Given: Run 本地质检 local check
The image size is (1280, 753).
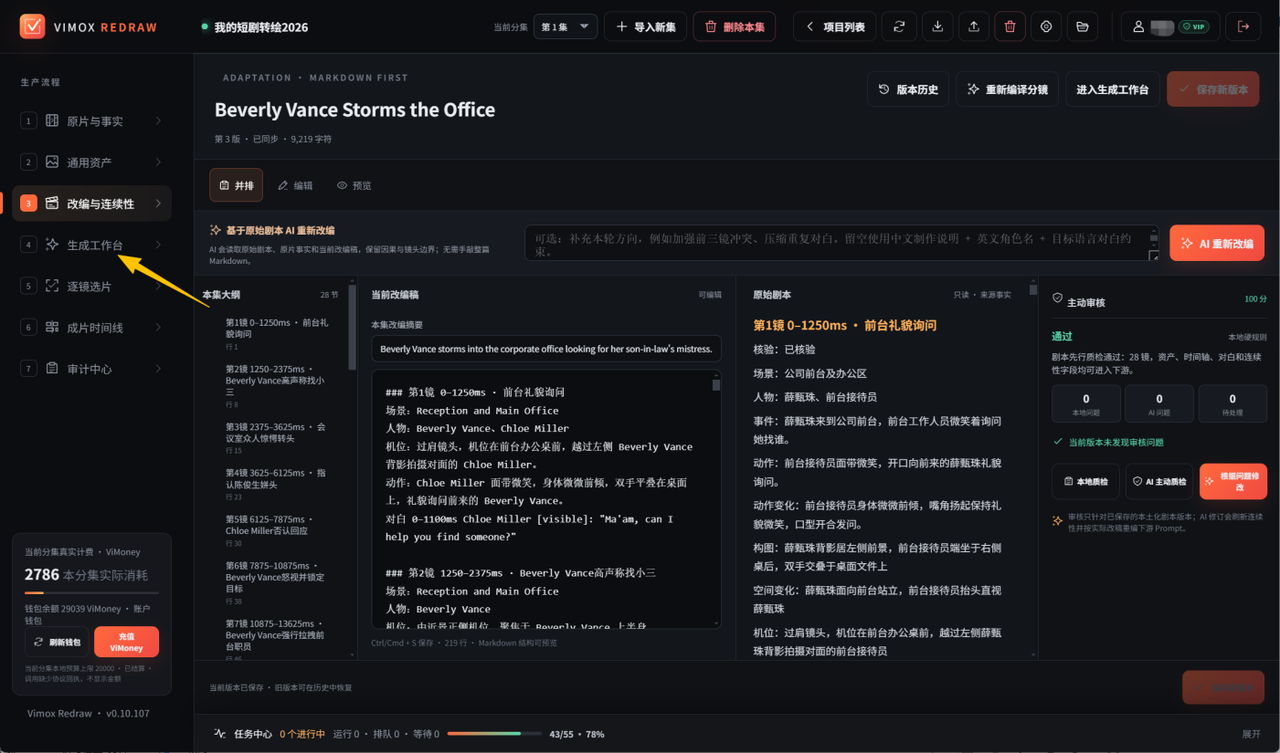Looking at the screenshot, I should point(1085,482).
